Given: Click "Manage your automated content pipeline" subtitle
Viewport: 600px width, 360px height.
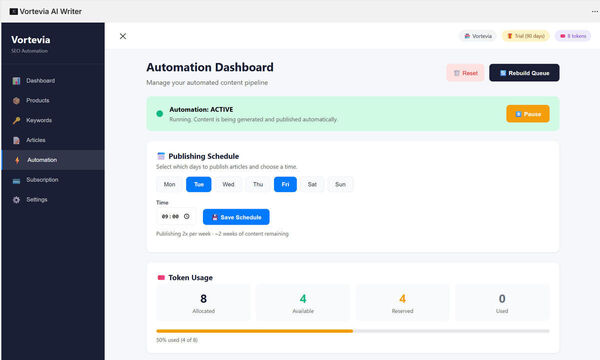Looking at the screenshot, I should click(207, 83).
